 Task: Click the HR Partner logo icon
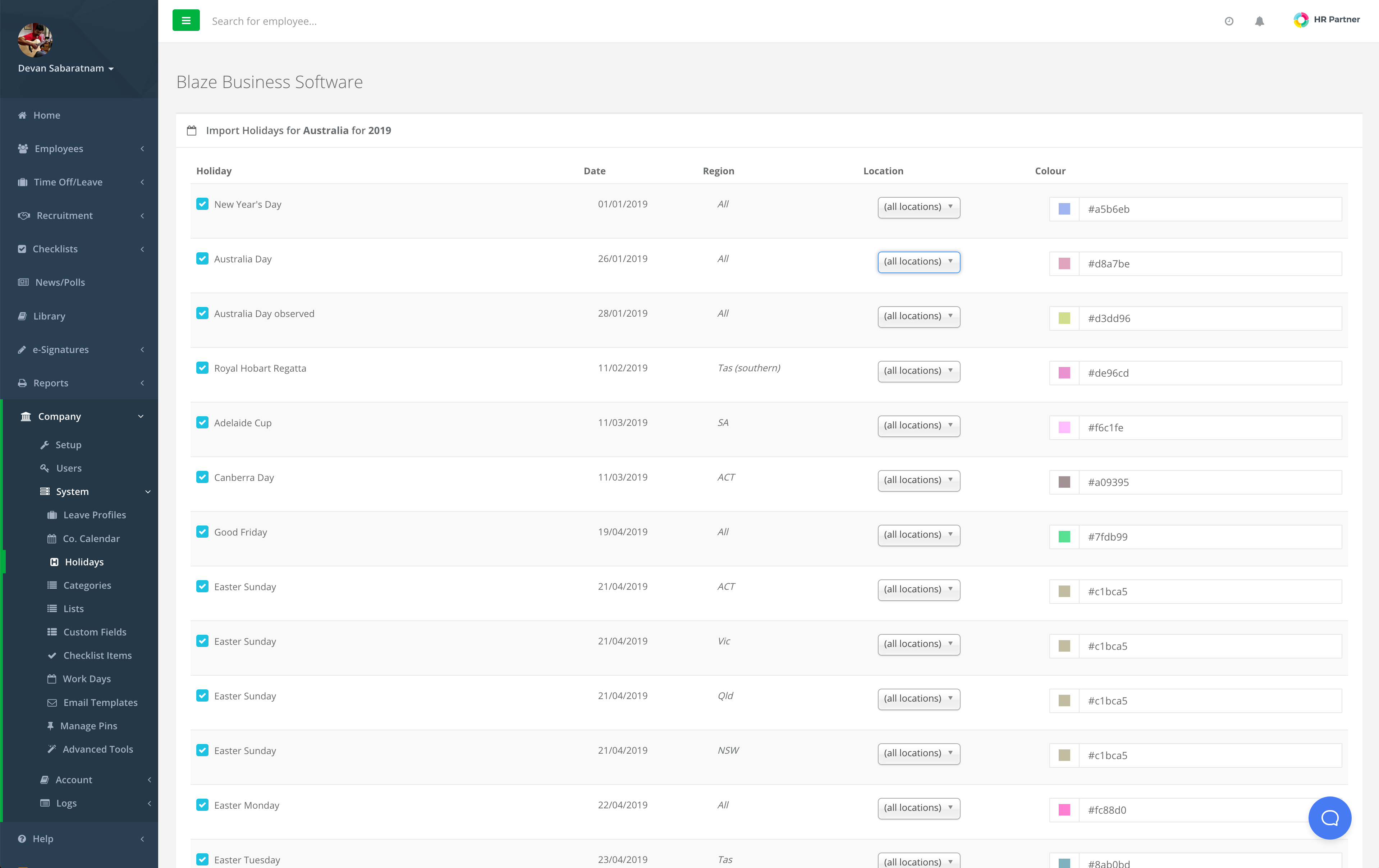(x=1301, y=20)
